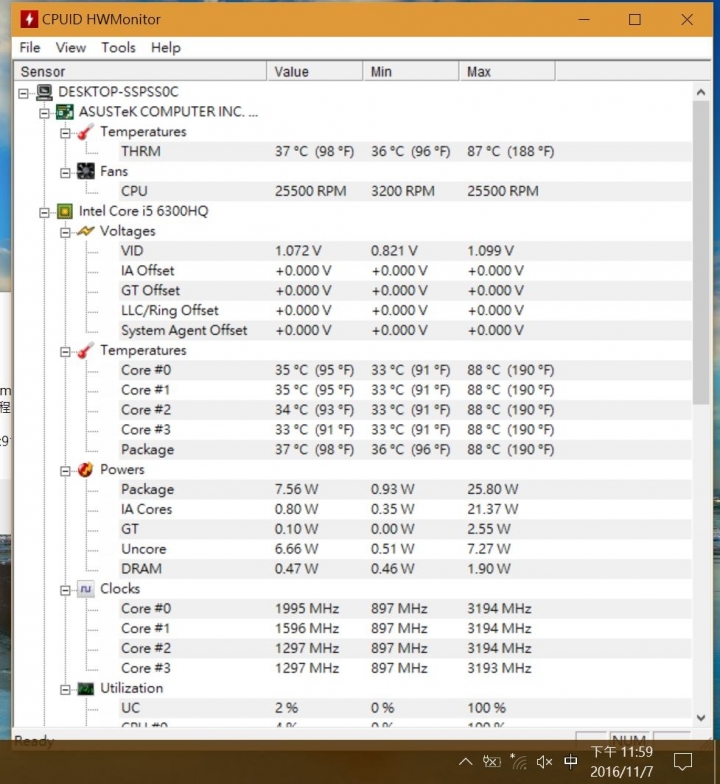This screenshot has height=784, width=720.
Task: Collapse the DESKTOP-SSPSS0C tree node
Action: click(24, 93)
